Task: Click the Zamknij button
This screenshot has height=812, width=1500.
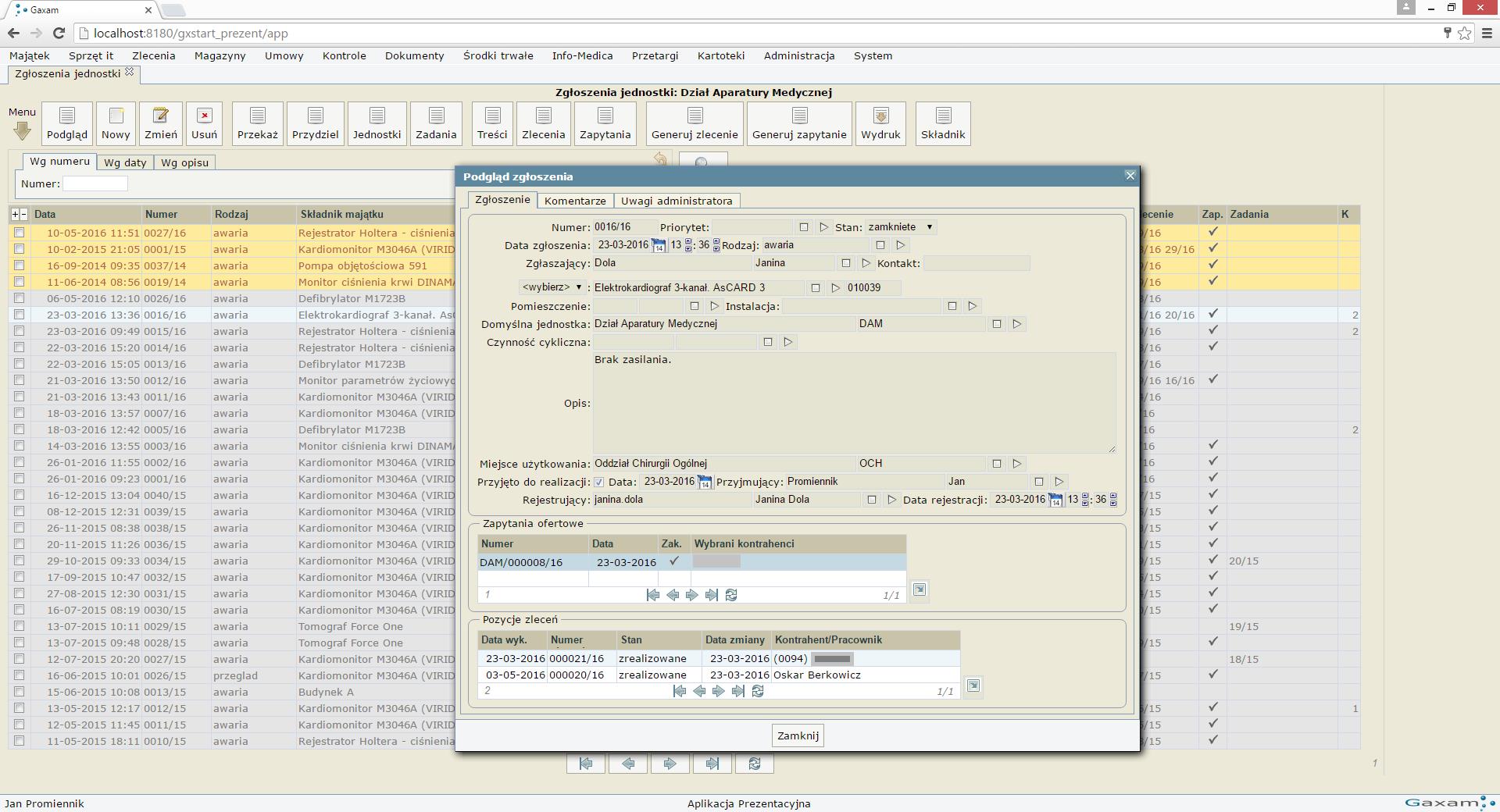Action: [798, 735]
